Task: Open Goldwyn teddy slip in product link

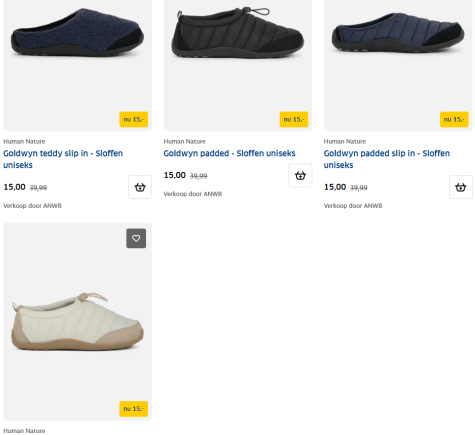Action: tap(63, 159)
